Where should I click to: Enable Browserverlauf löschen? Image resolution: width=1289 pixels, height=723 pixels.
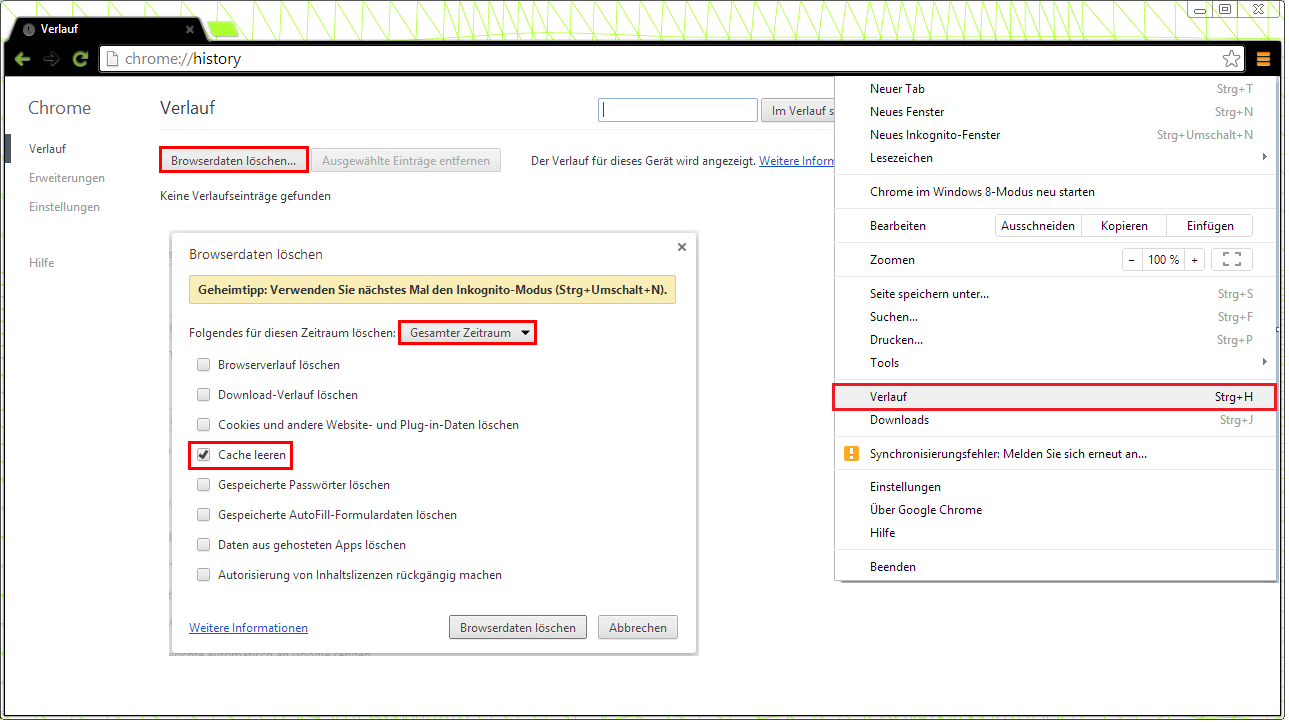pos(203,364)
